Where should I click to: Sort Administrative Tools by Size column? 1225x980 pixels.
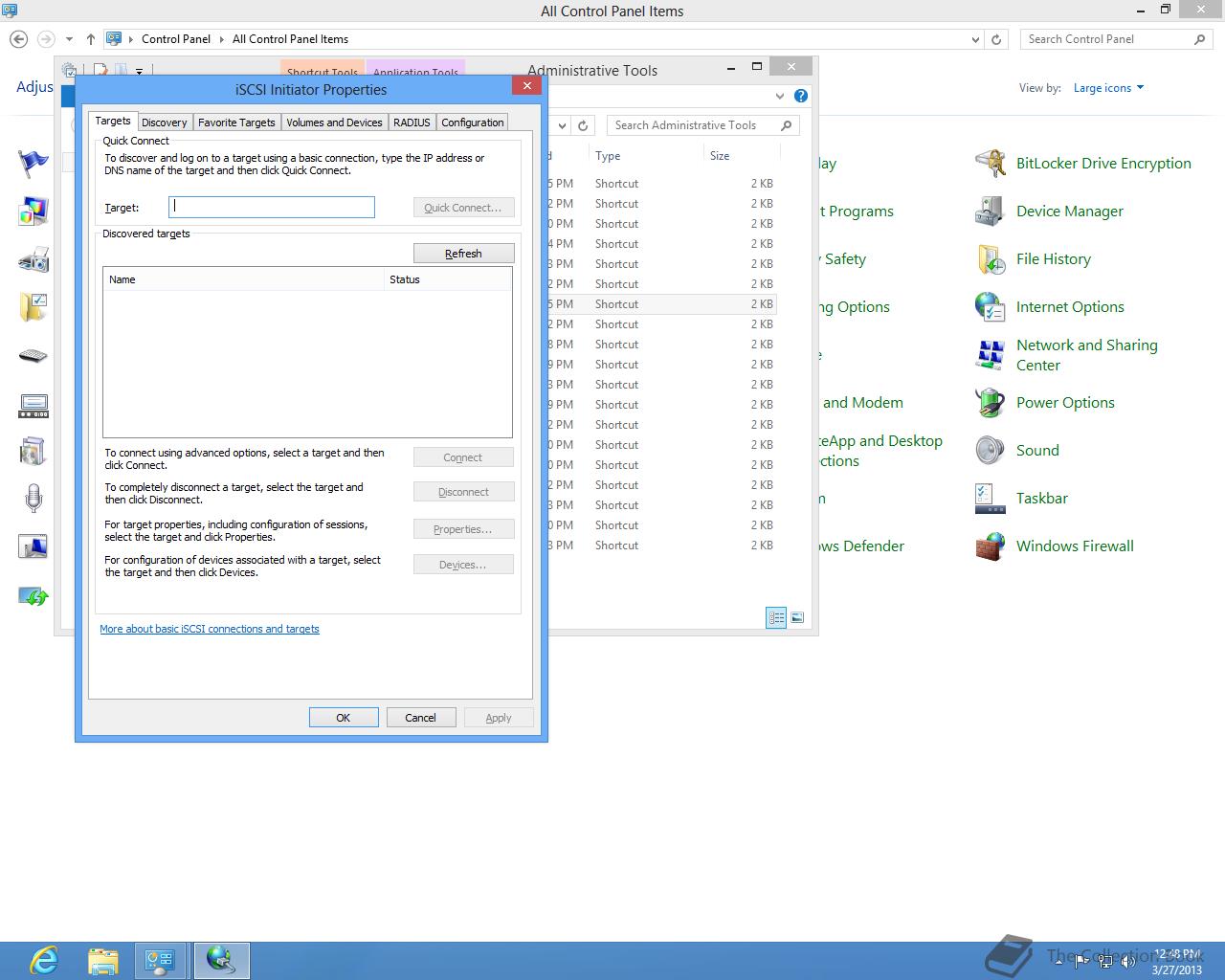pyautogui.click(x=742, y=156)
